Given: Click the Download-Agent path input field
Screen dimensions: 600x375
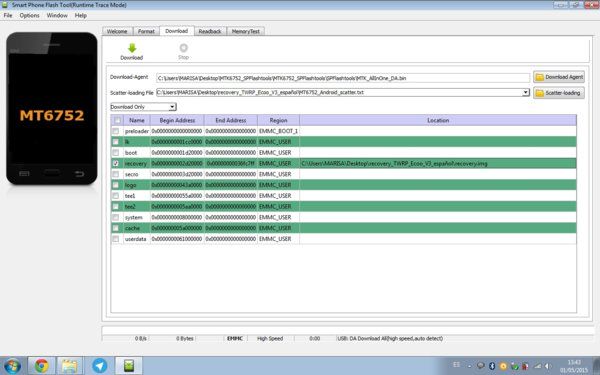Looking at the screenshot, I should (x=343, y=78).
